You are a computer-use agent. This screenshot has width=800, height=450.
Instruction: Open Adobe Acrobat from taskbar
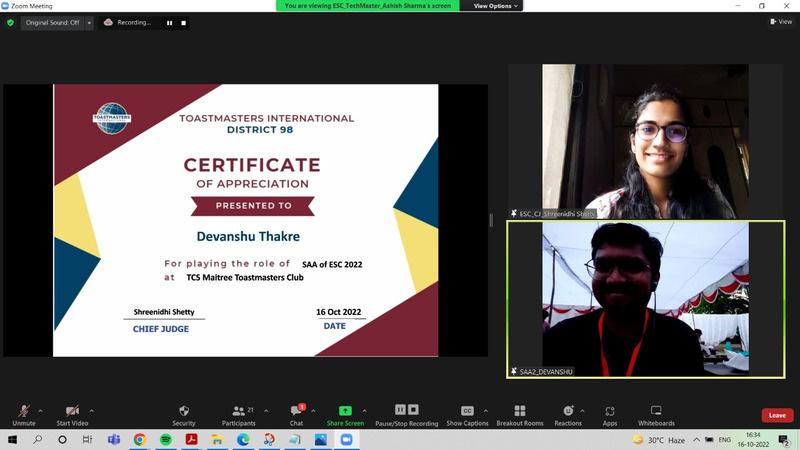191,439
